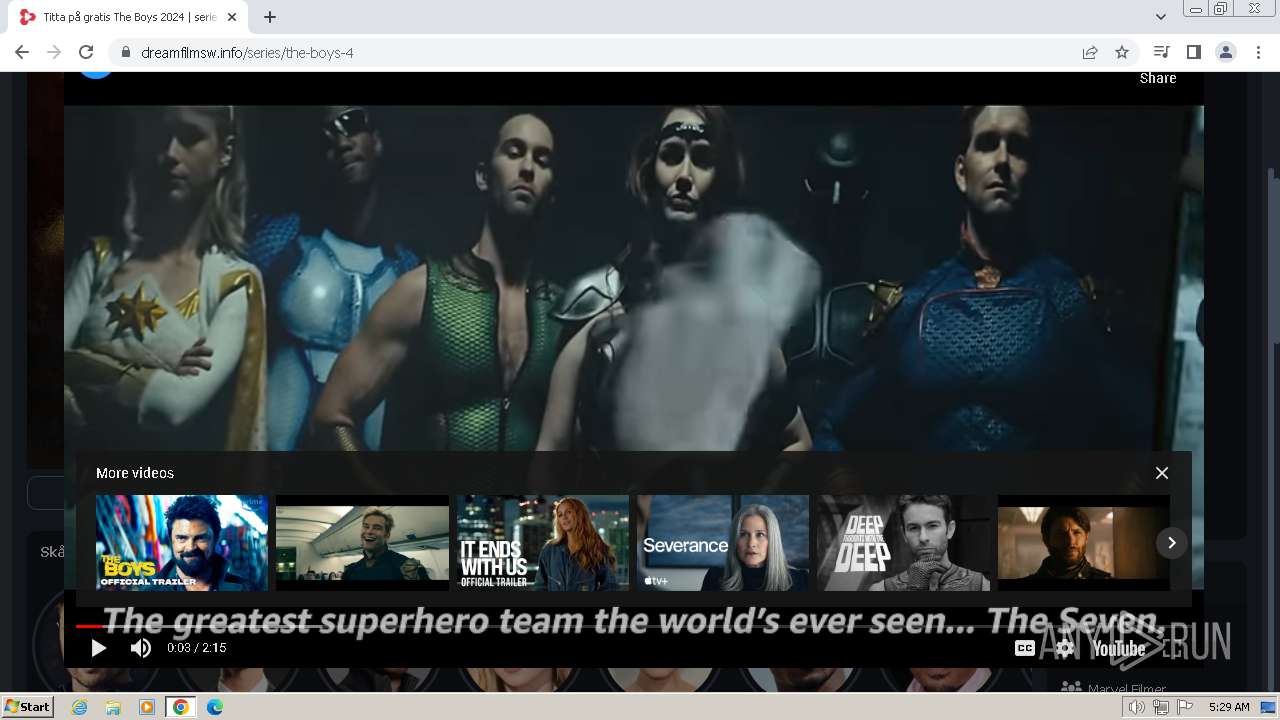Share this page icon in address bar
This screenshot has width=1280, height=720.
(1090, 52)
